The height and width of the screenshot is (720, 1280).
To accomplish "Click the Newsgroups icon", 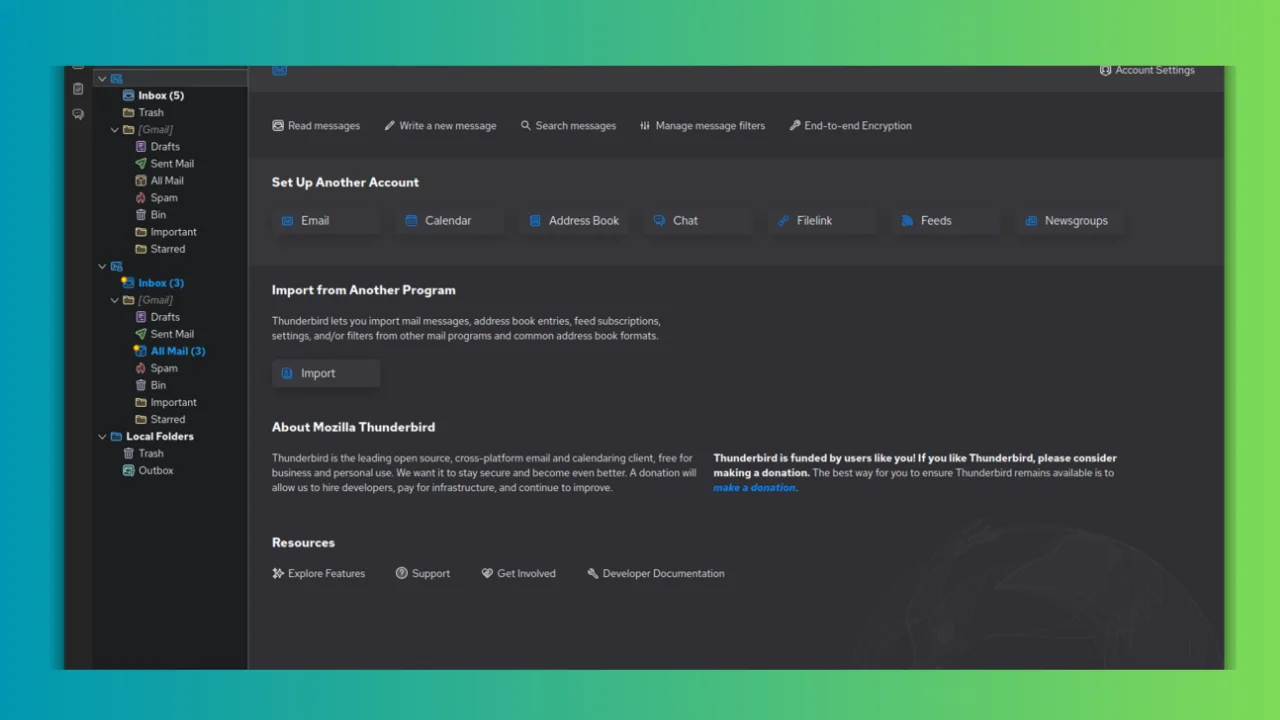I will 1031,221.
